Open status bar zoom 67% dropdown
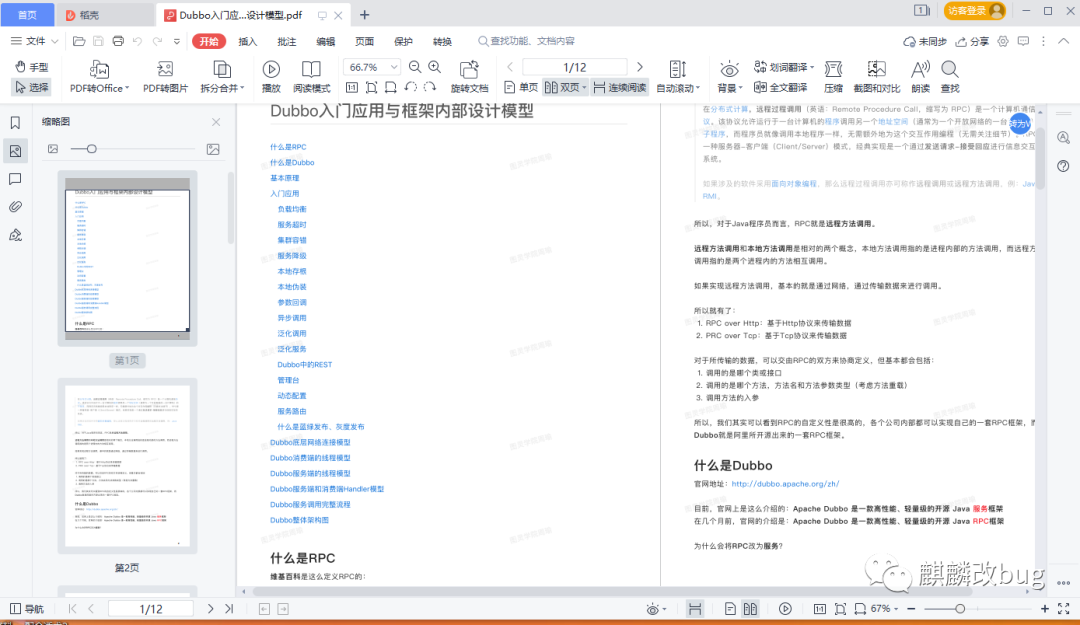The width and height of the screenshot is (1080, 625). click(x=885, y=608)
